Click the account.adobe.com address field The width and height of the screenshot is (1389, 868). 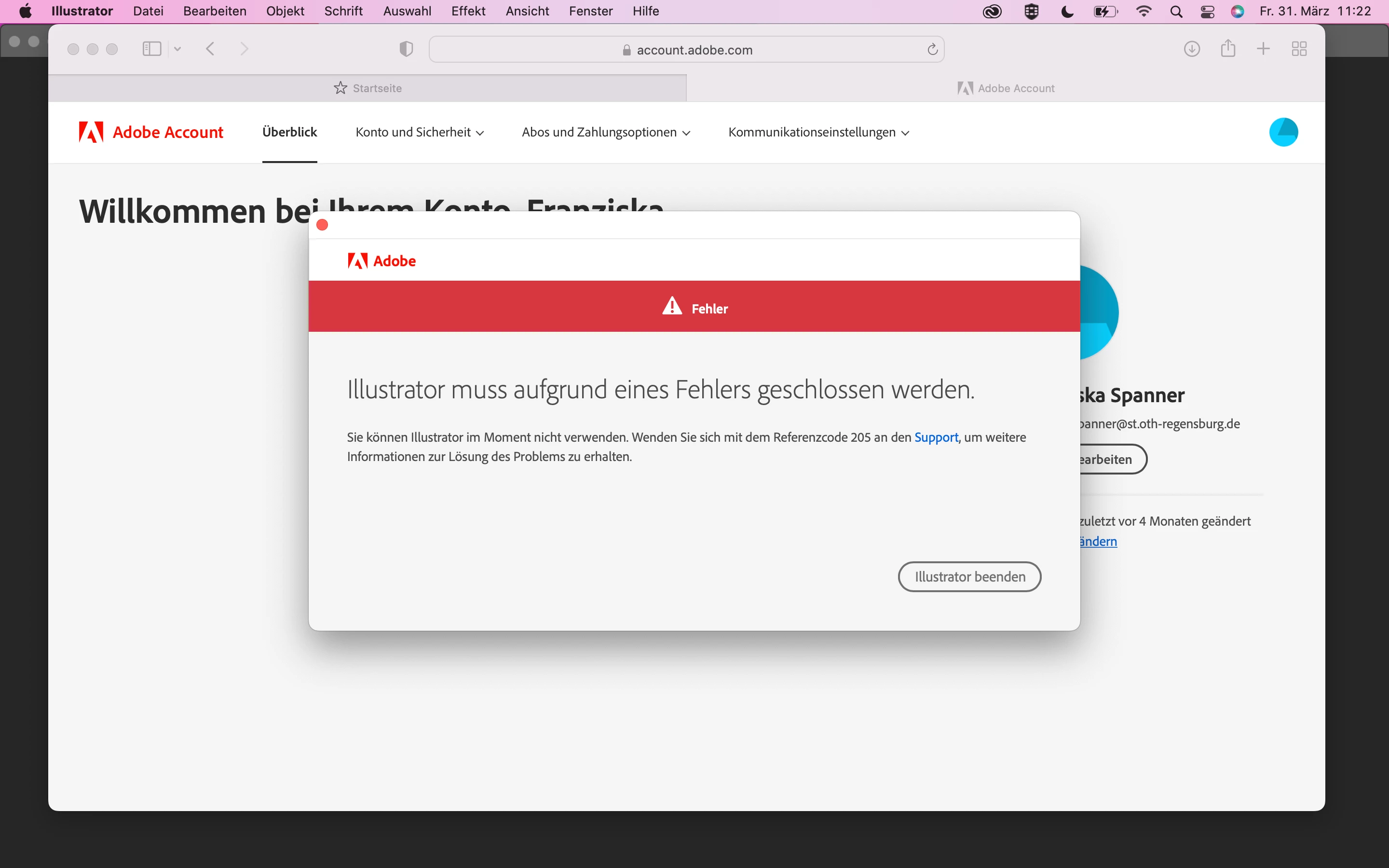tap(686, 50)
